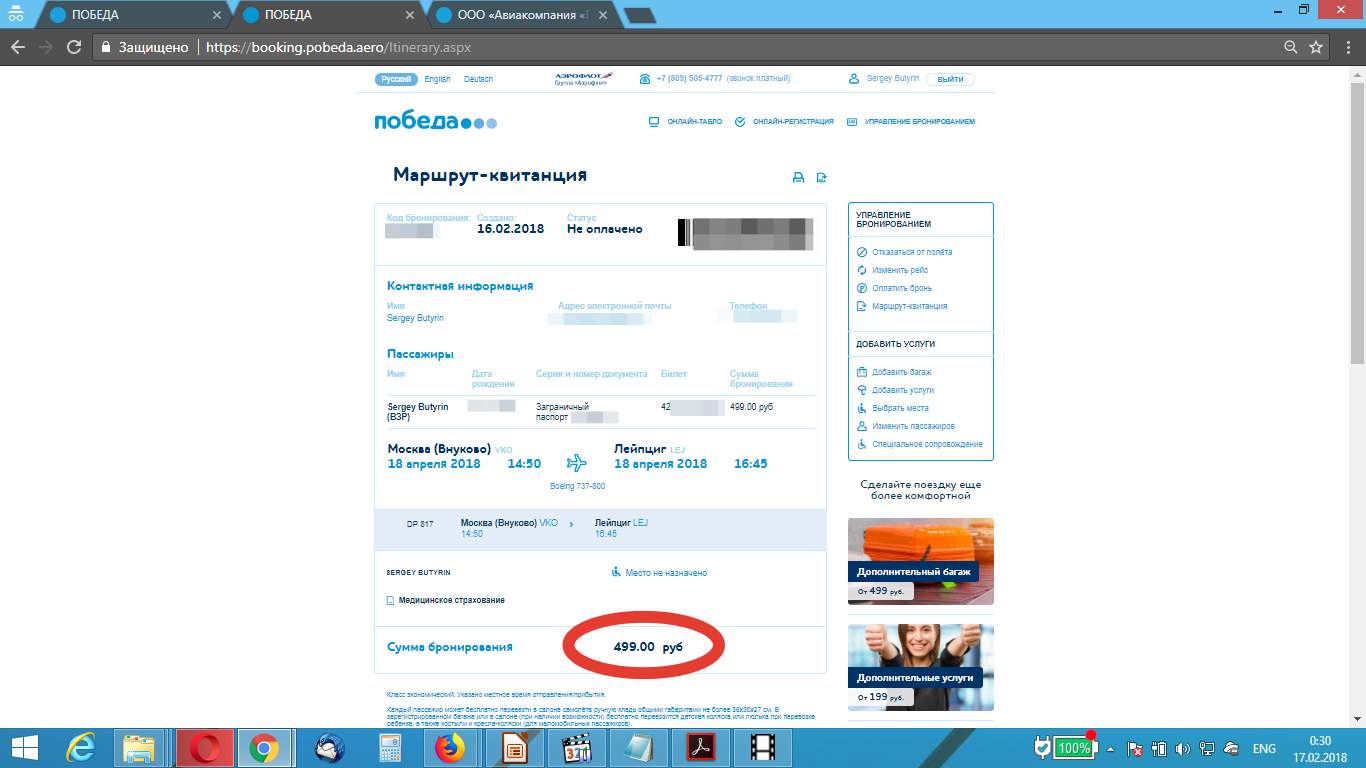Screen dimensions: 1366x768
Task: Click the cancel flight icon in sidebar
Action: (862, 253)
